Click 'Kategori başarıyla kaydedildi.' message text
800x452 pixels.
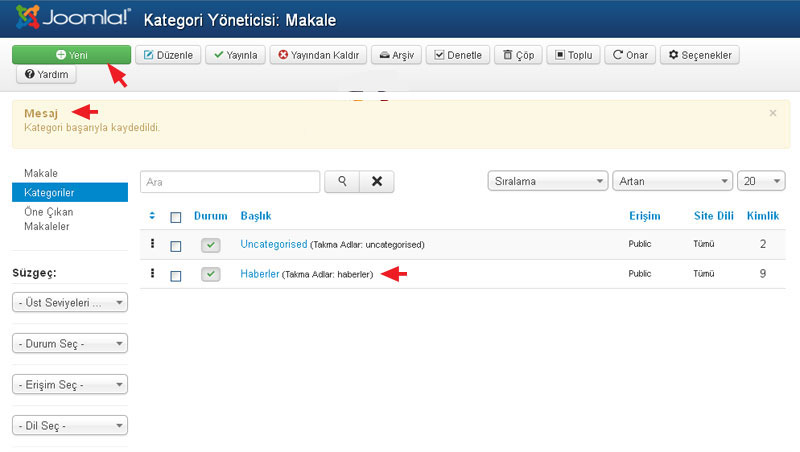(x=92, y=128)
